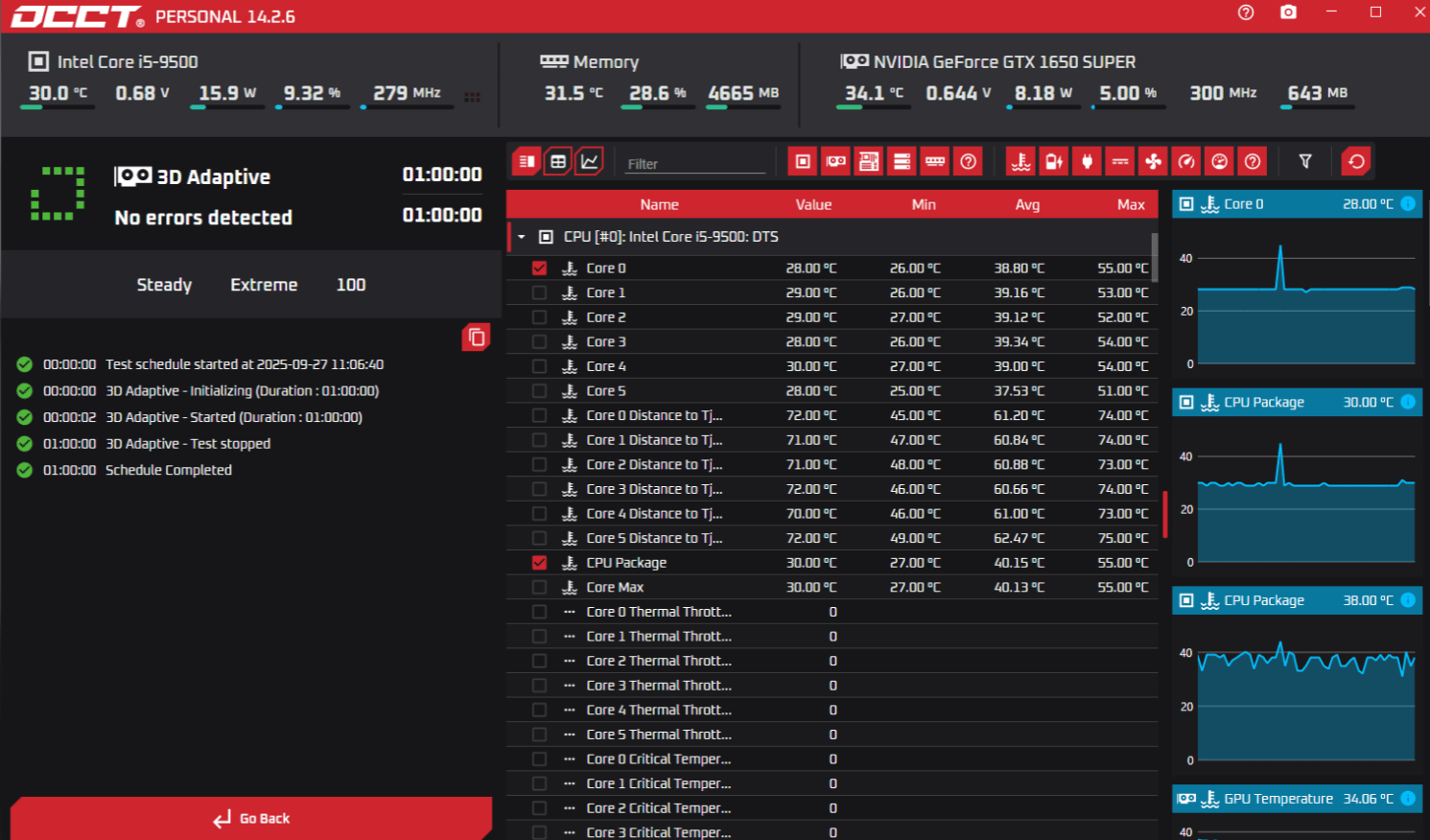The image size is (1430, 840).
Task: Toggle the unknown sensor type question mark filter
Action: coord(1253,162)
